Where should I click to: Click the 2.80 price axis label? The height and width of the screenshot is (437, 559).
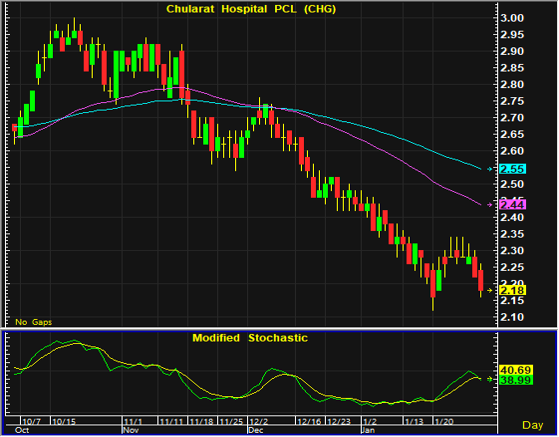click(512, 84)
